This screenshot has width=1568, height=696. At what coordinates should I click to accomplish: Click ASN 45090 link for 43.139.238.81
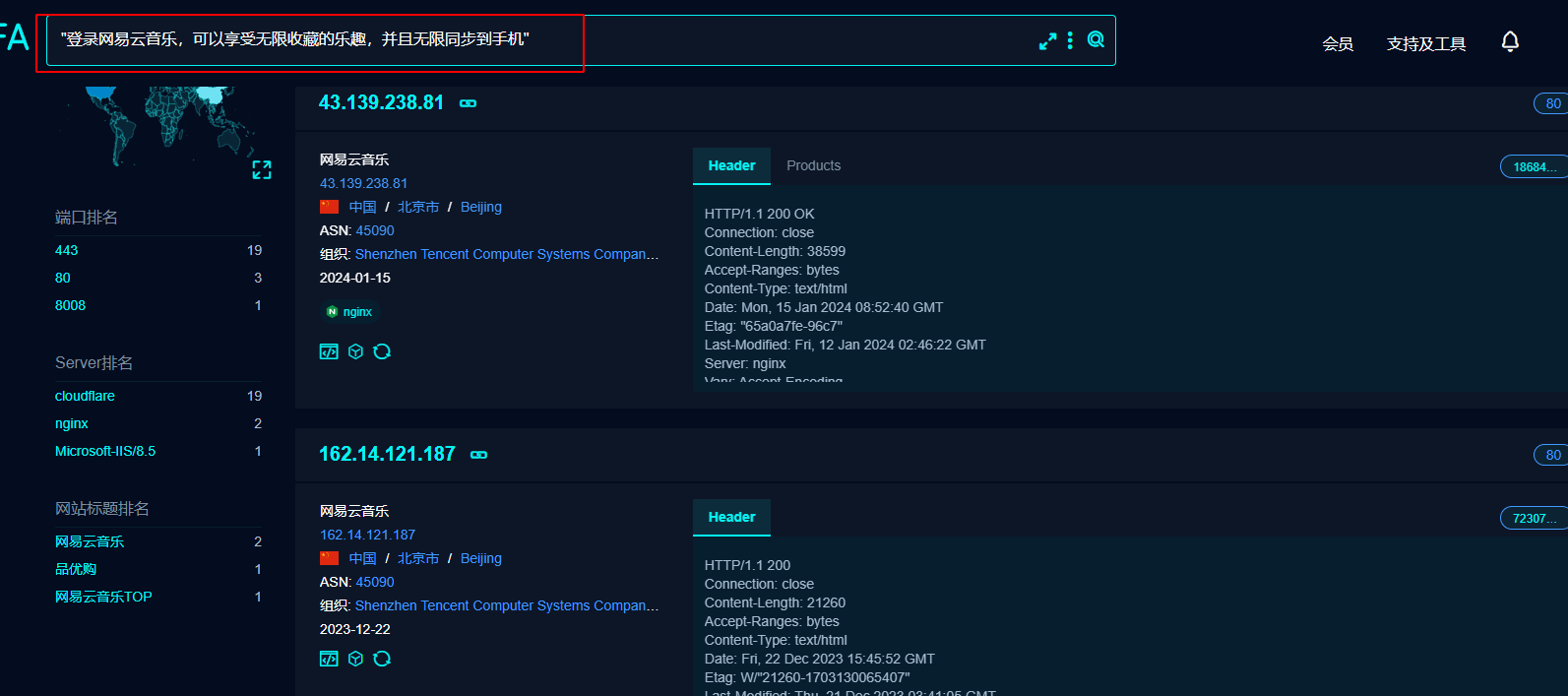coord(375,230)
